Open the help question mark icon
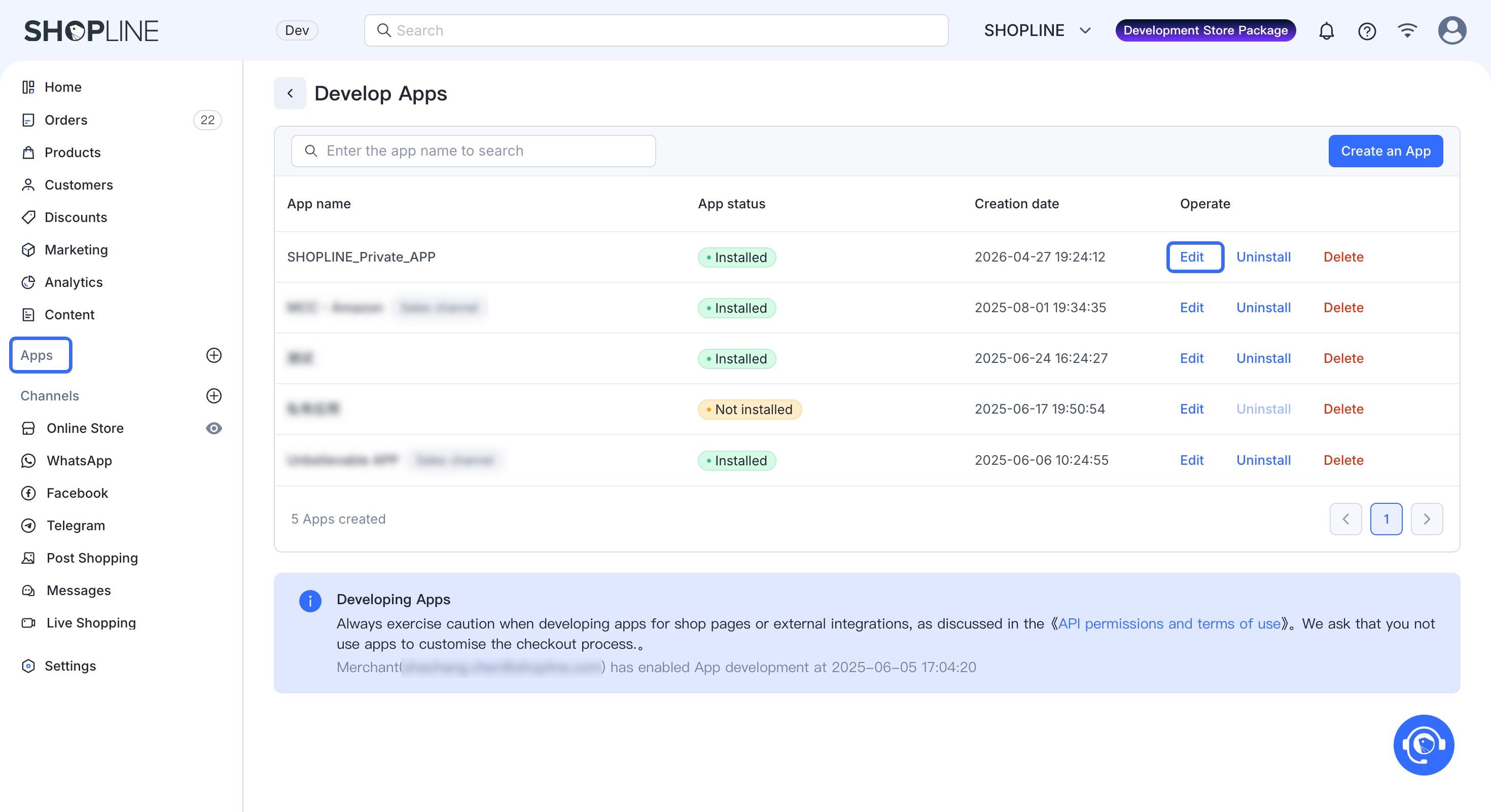 coord(1367,30)
